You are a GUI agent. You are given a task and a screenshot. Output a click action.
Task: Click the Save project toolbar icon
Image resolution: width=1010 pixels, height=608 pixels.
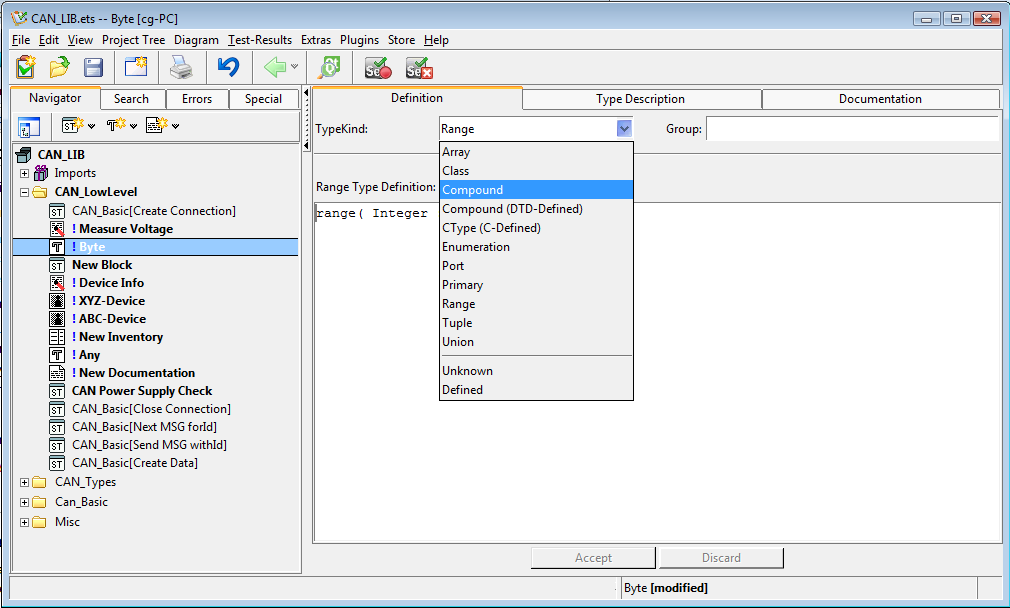pos(93,68)
